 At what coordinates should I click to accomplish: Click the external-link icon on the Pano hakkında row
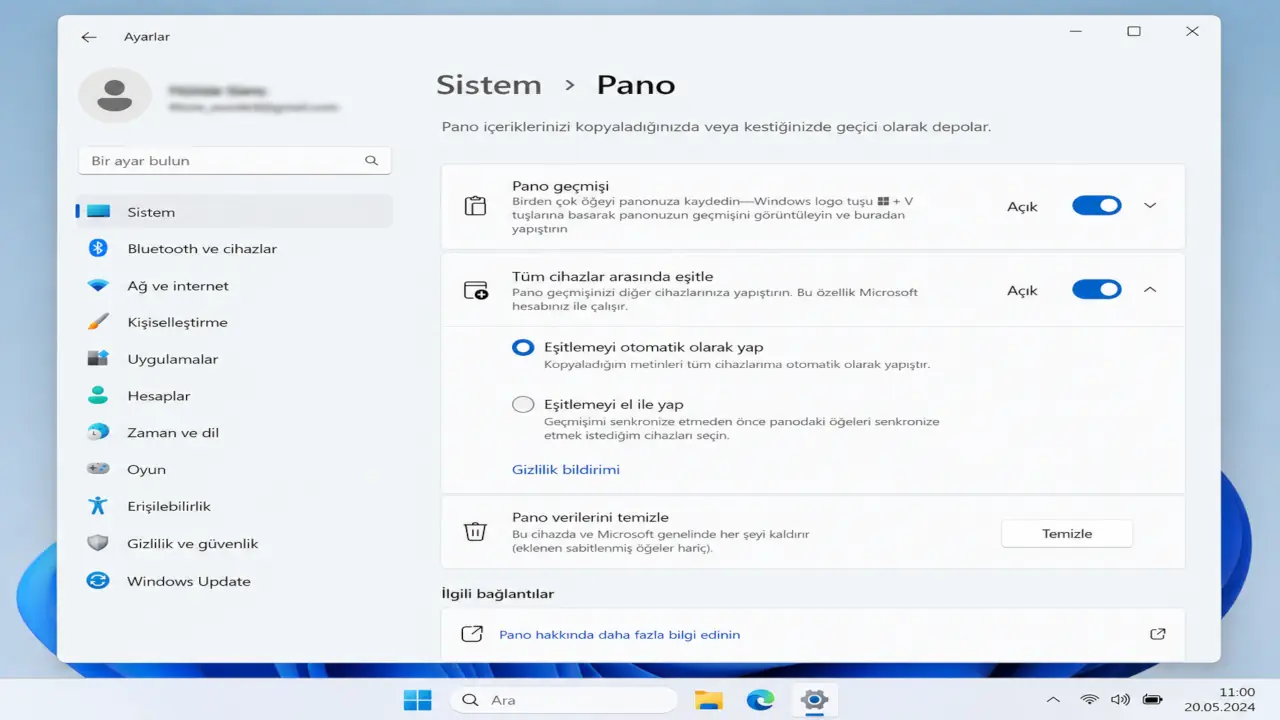[x=1158, y=634]
